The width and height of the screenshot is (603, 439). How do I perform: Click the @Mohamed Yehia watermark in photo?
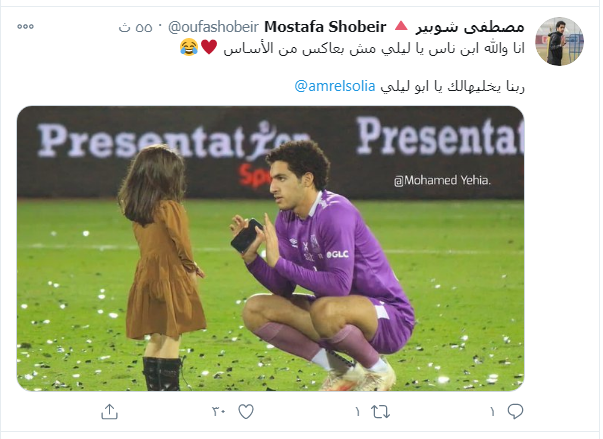click(442, 180)
